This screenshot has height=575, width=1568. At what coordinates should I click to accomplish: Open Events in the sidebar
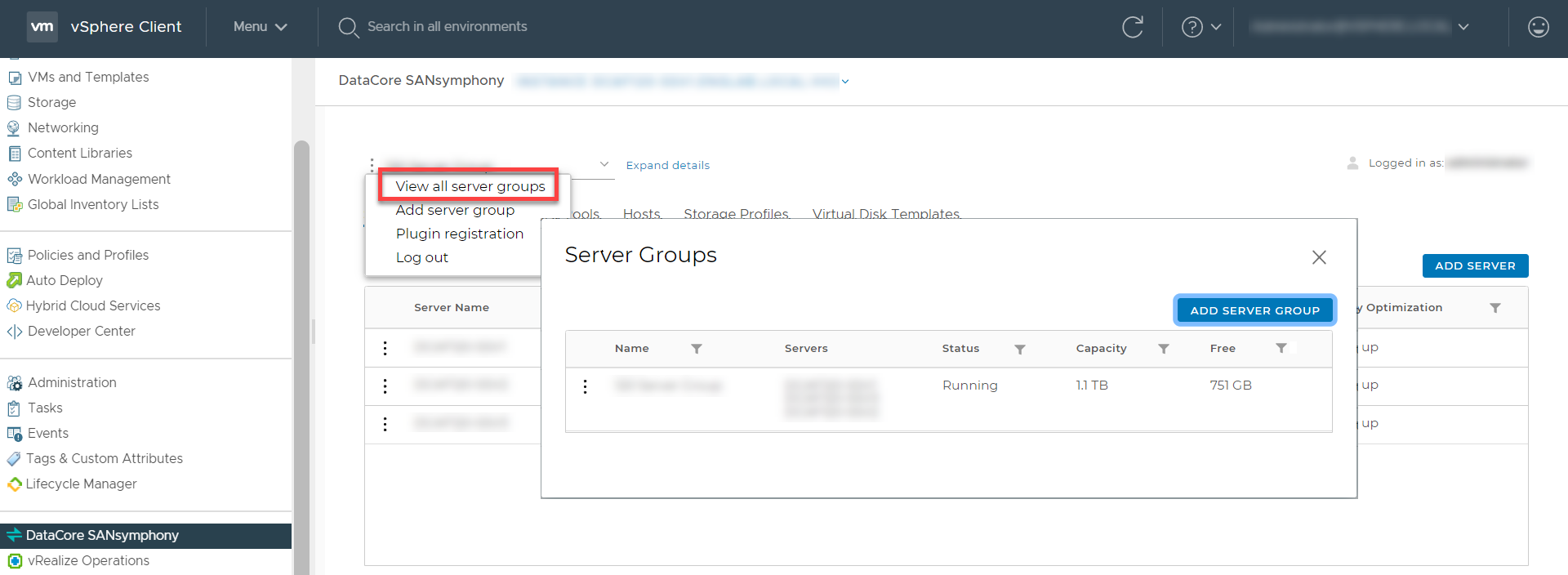pyautogui.click(x=48, y=434)
